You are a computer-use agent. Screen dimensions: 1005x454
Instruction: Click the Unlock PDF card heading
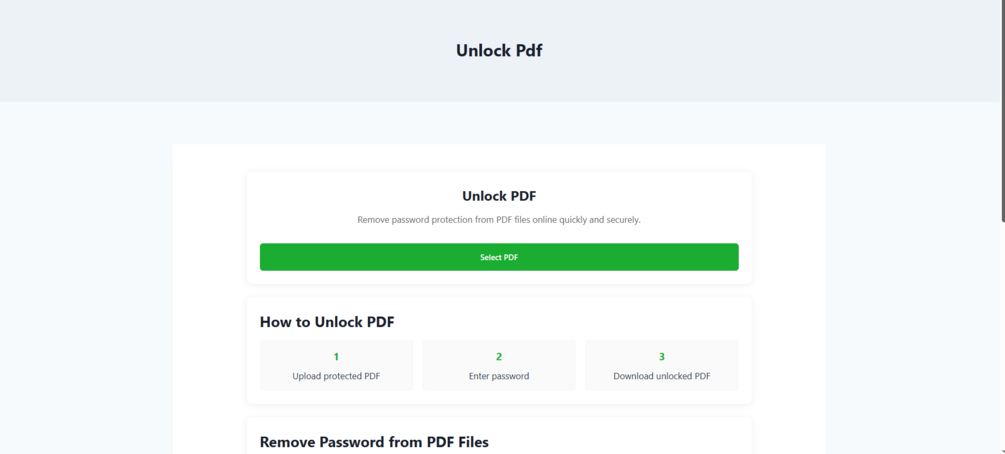click(499, 196)
